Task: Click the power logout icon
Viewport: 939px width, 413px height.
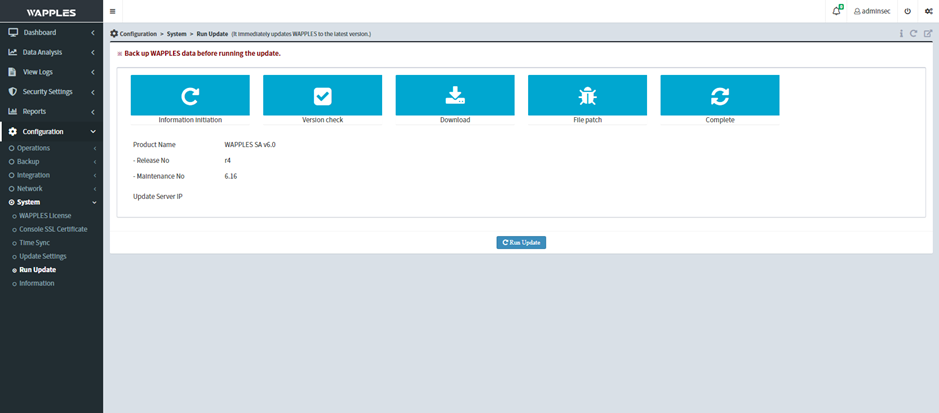Action: 907,11
